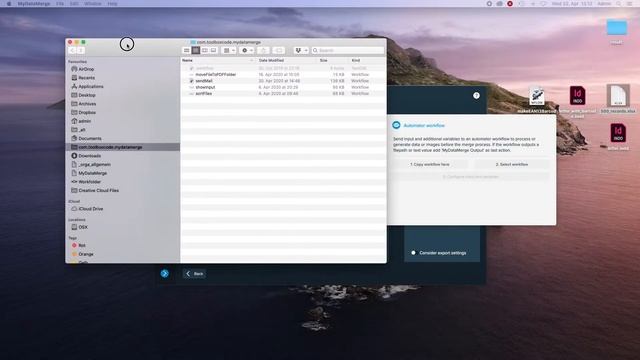Image resolution: width=640 pixels, height=360 pixels.
Task: Click the help question mark icon
Action: pyautogui.click(x=476, y=96)
